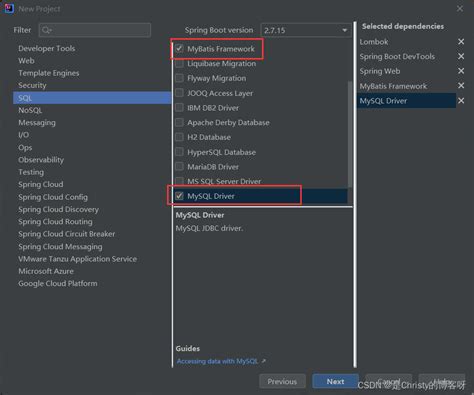This screenshot has height=395, width=474.
Task: Select the Developer Tools category
Action: [x=47, y=48]
